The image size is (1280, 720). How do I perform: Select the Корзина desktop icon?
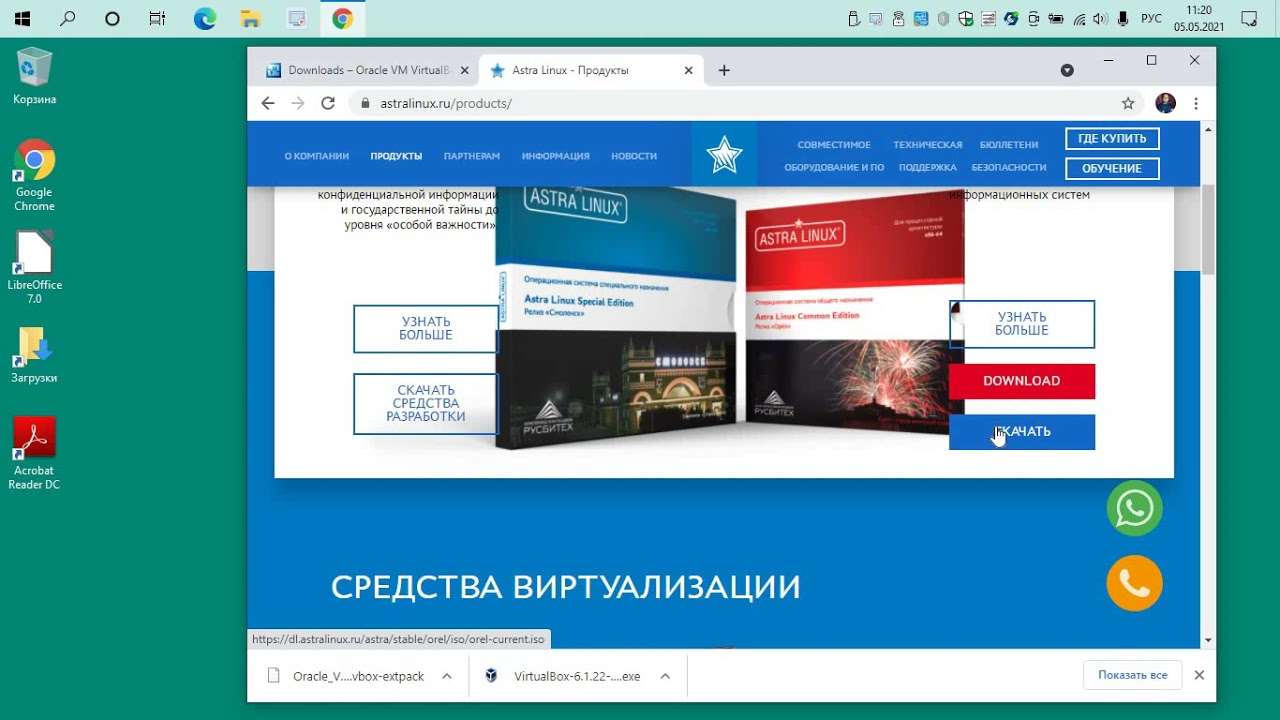35,77
